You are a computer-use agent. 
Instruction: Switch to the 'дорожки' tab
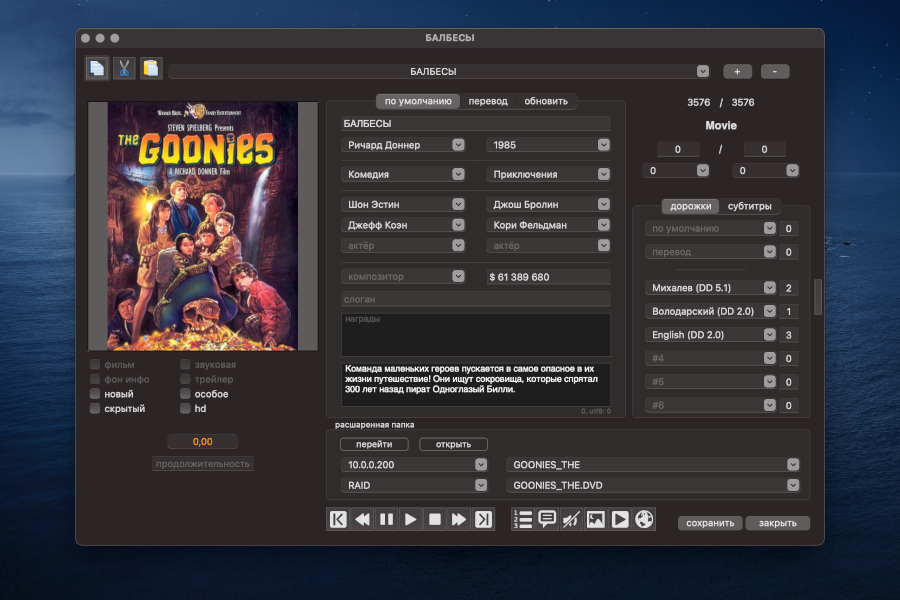pos(690,206)
